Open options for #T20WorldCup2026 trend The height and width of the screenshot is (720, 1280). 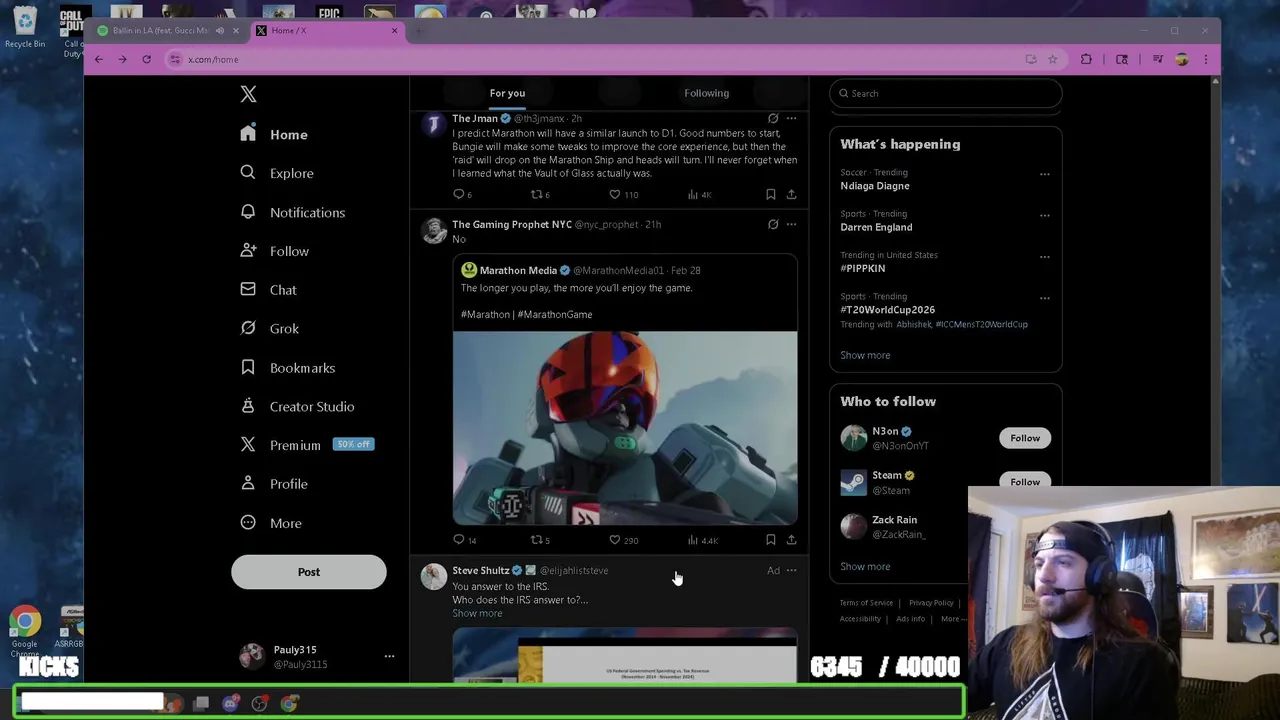[1044, 298]
